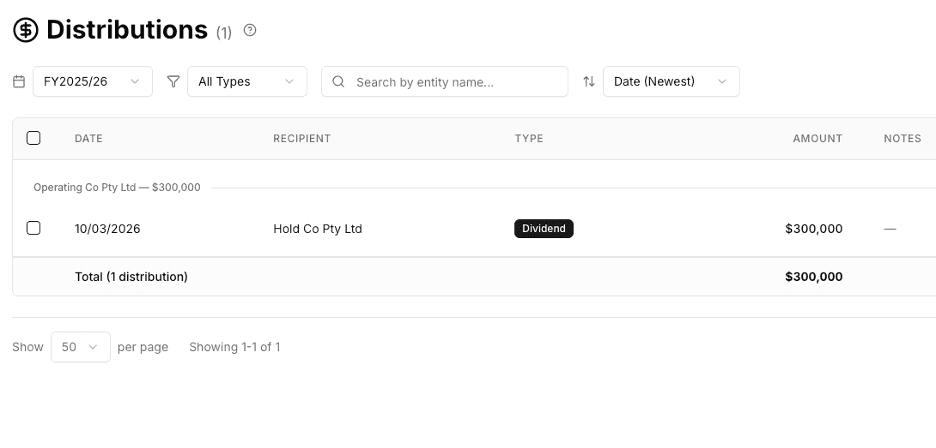Screen dimensions: 936x448
Task: Open the Hold Co Pty Ltd recipient
Action: (x=317, y=229)
